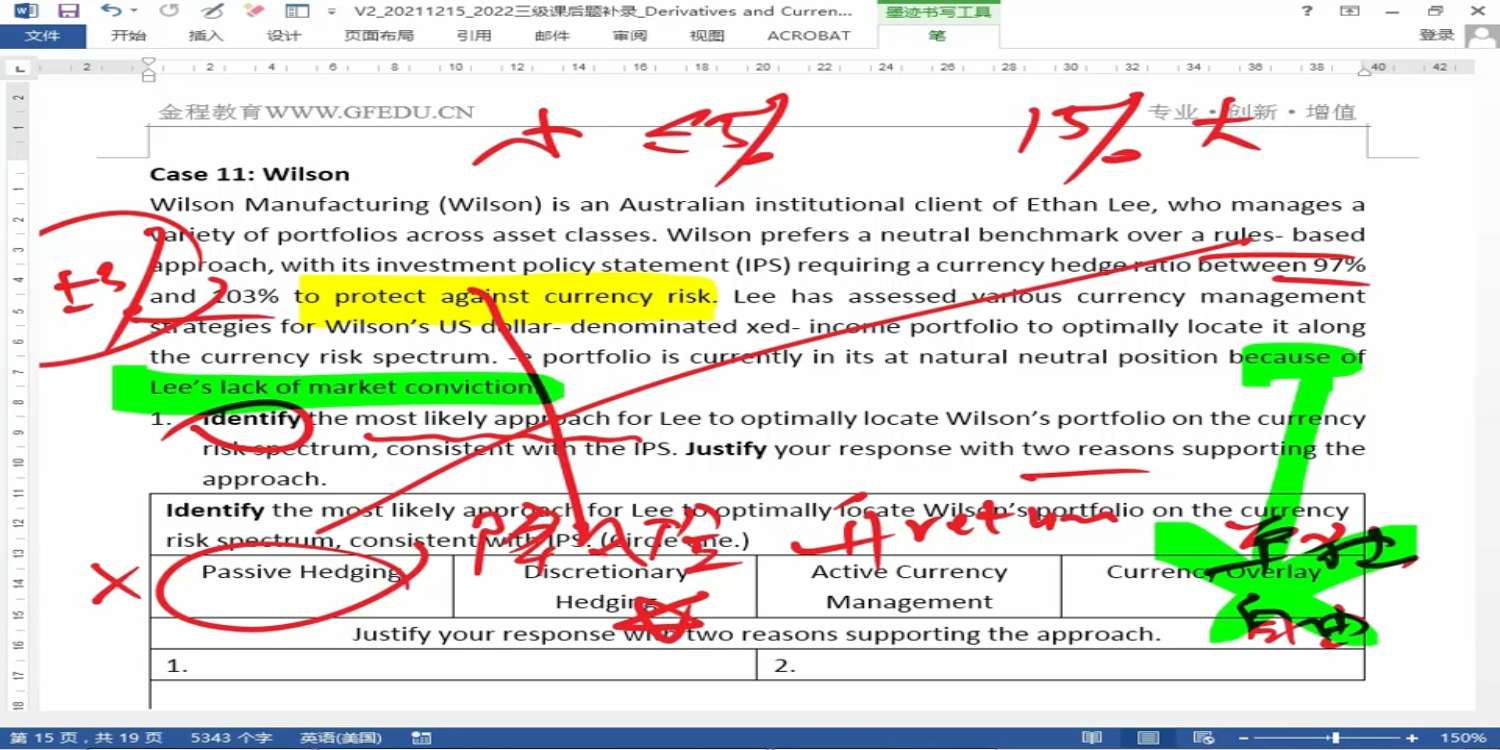Redo the last undone action
1500x750 pixels.
pyautogui.click(x=169, y=11)
